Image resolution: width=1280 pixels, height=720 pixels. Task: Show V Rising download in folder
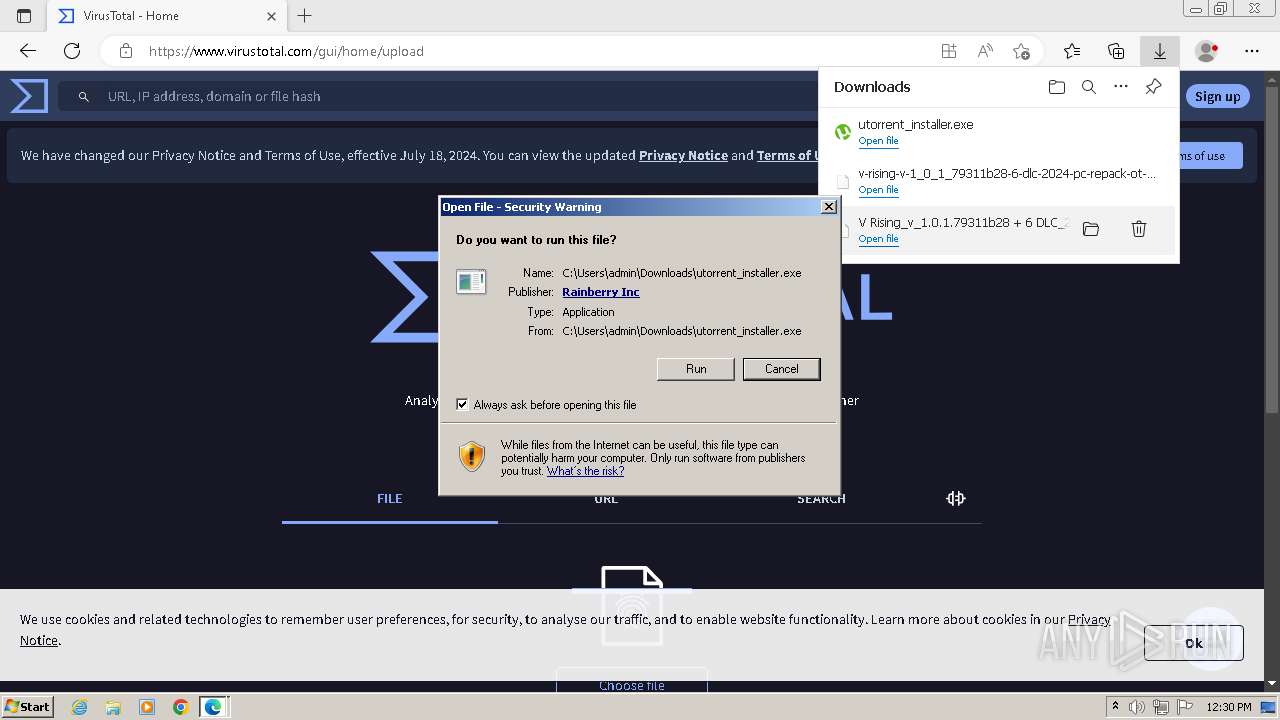click(1091, 229)
